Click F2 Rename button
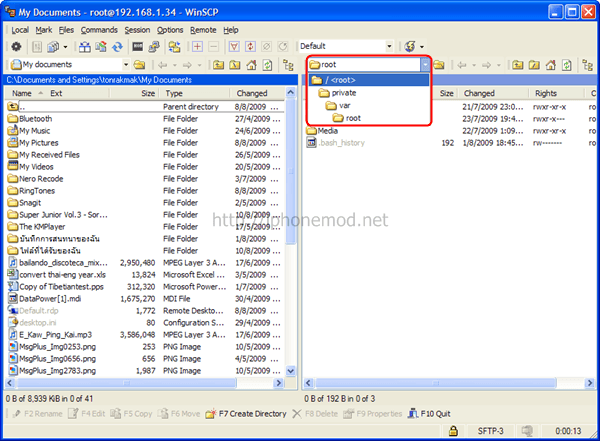Screen dimensions: 600x441 (x=37, y=414)
